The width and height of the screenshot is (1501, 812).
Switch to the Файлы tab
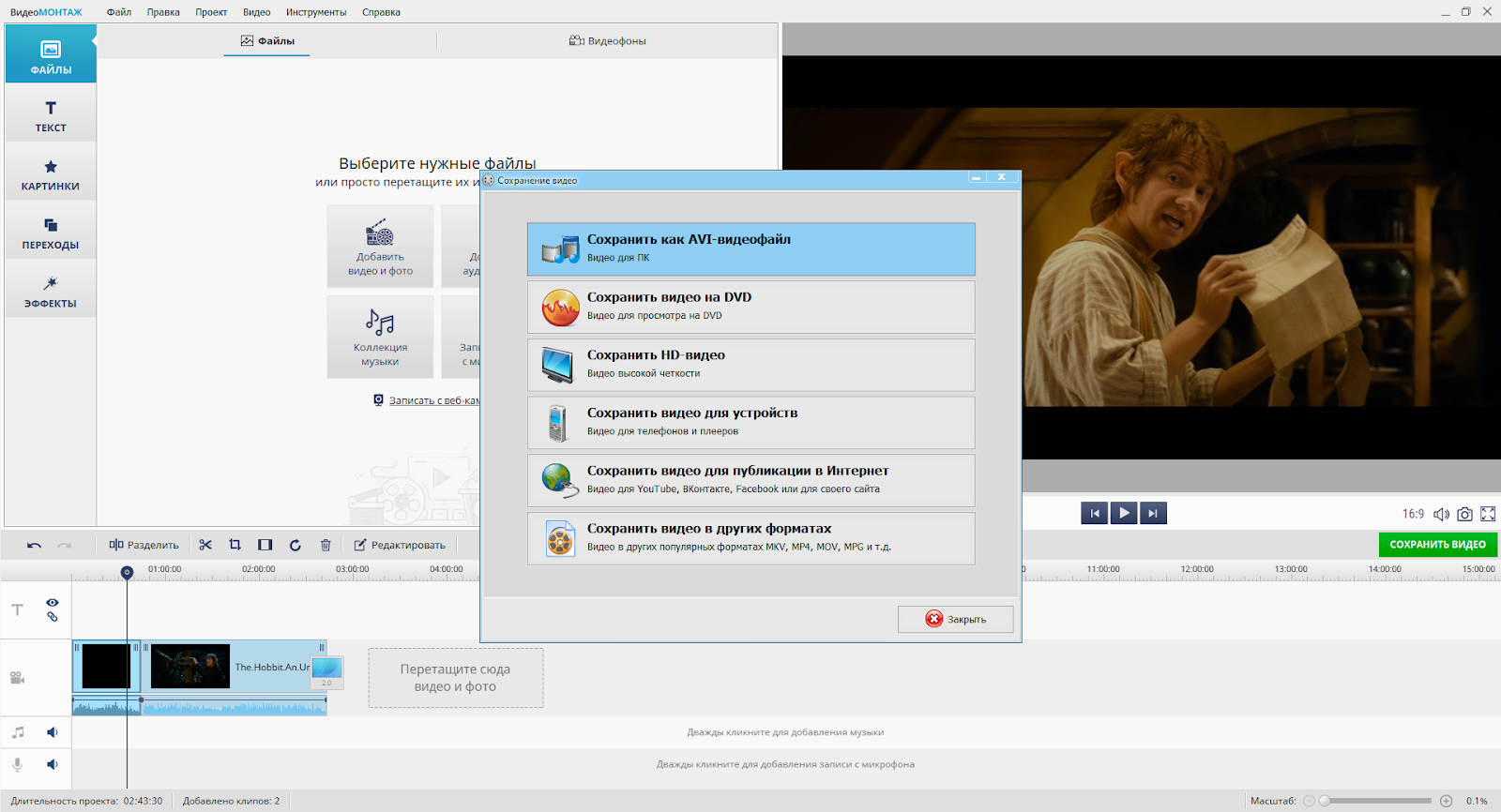(x=267, y=41)
